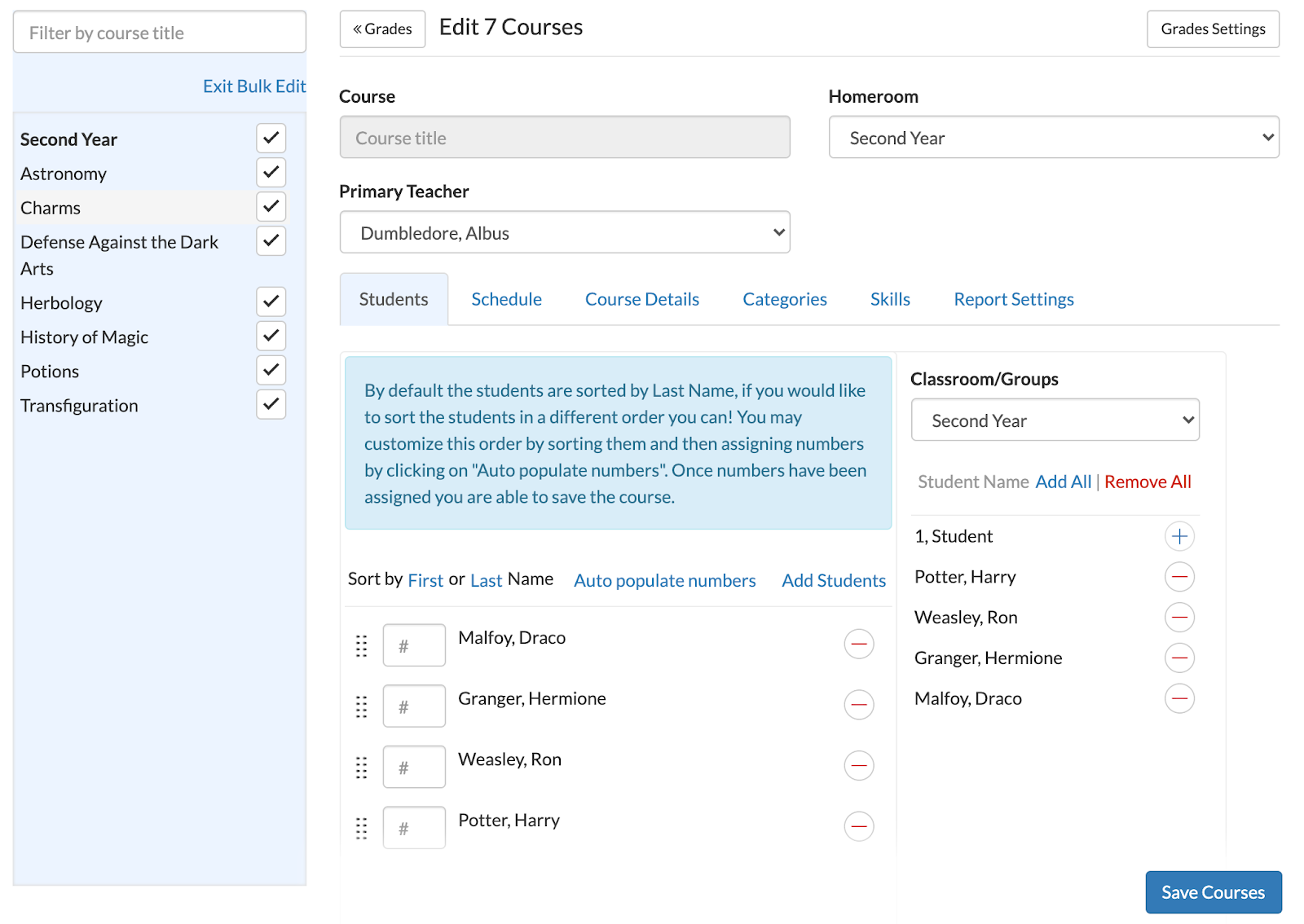Click Exit Bulk Edit link

pos(254,86)
